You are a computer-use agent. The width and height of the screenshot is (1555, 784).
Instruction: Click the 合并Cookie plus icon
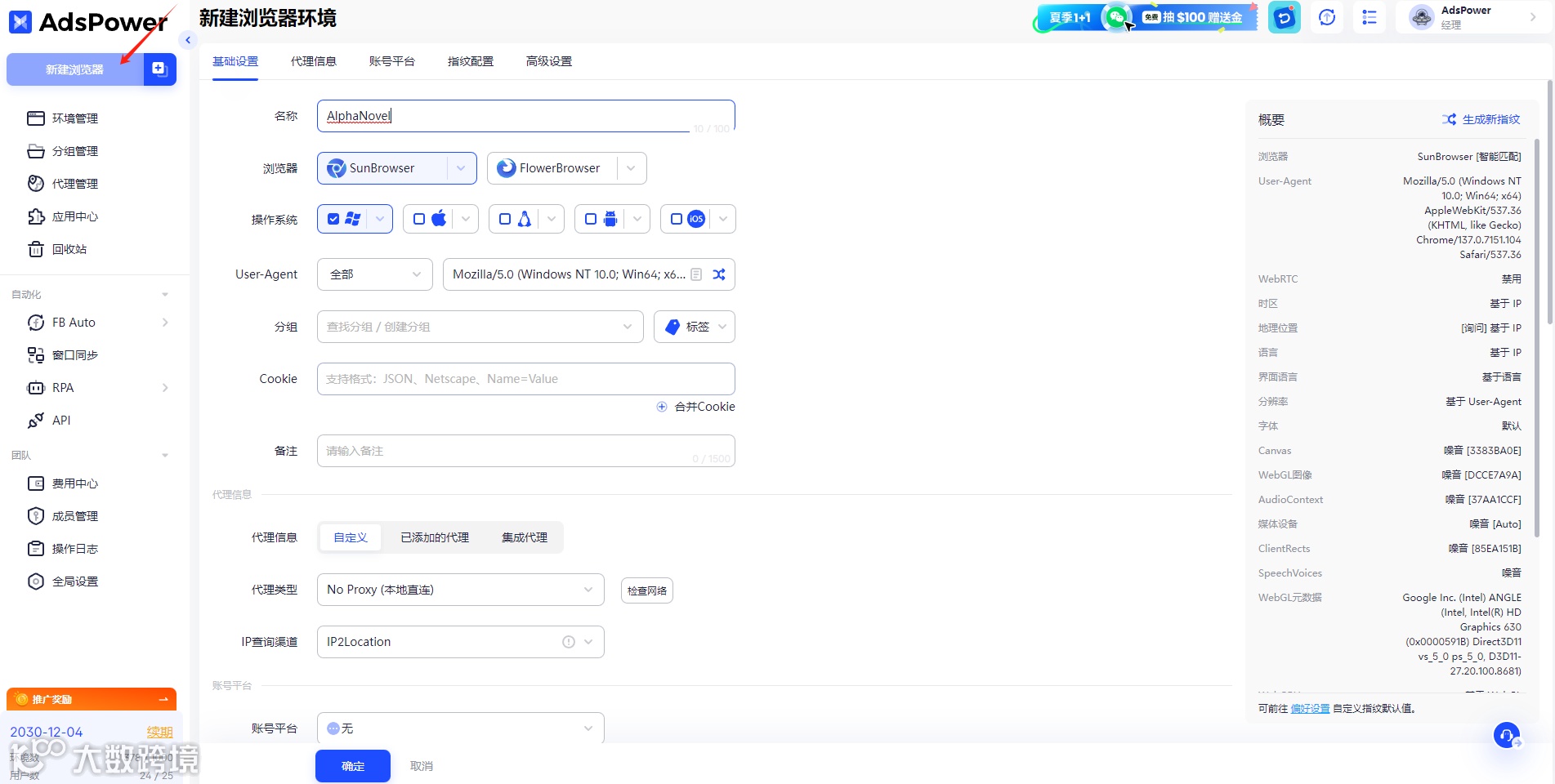662,407
